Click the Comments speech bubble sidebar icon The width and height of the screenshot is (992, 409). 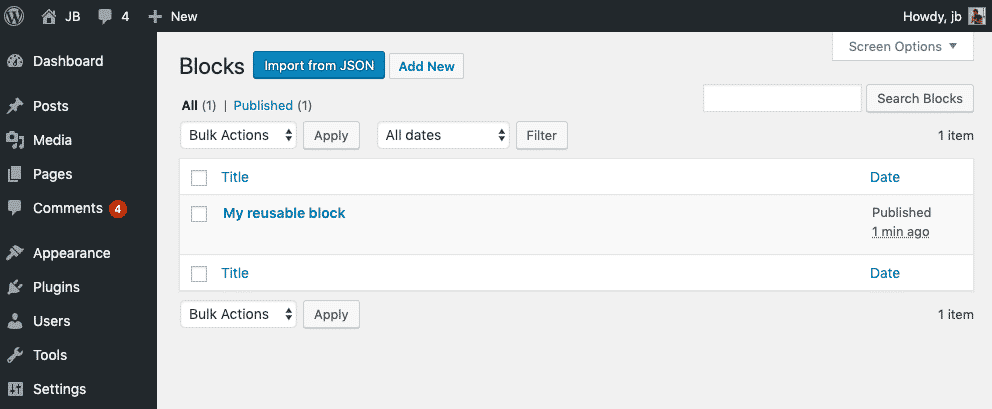pos(15,208)
